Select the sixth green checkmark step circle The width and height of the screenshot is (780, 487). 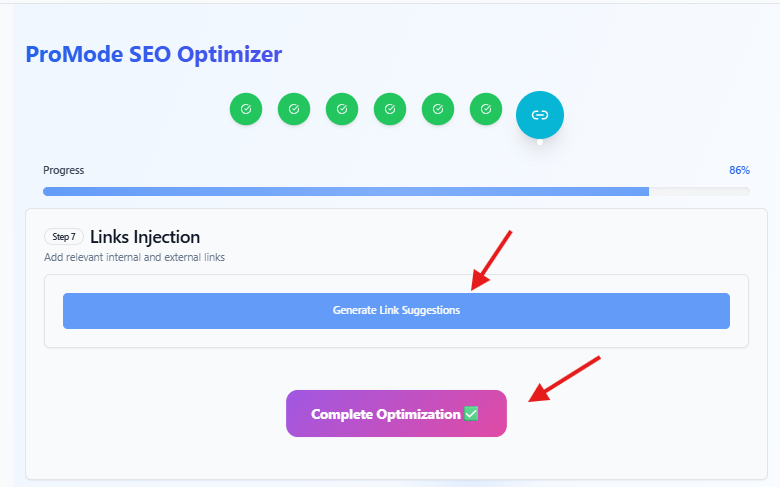tap(486, 109)
